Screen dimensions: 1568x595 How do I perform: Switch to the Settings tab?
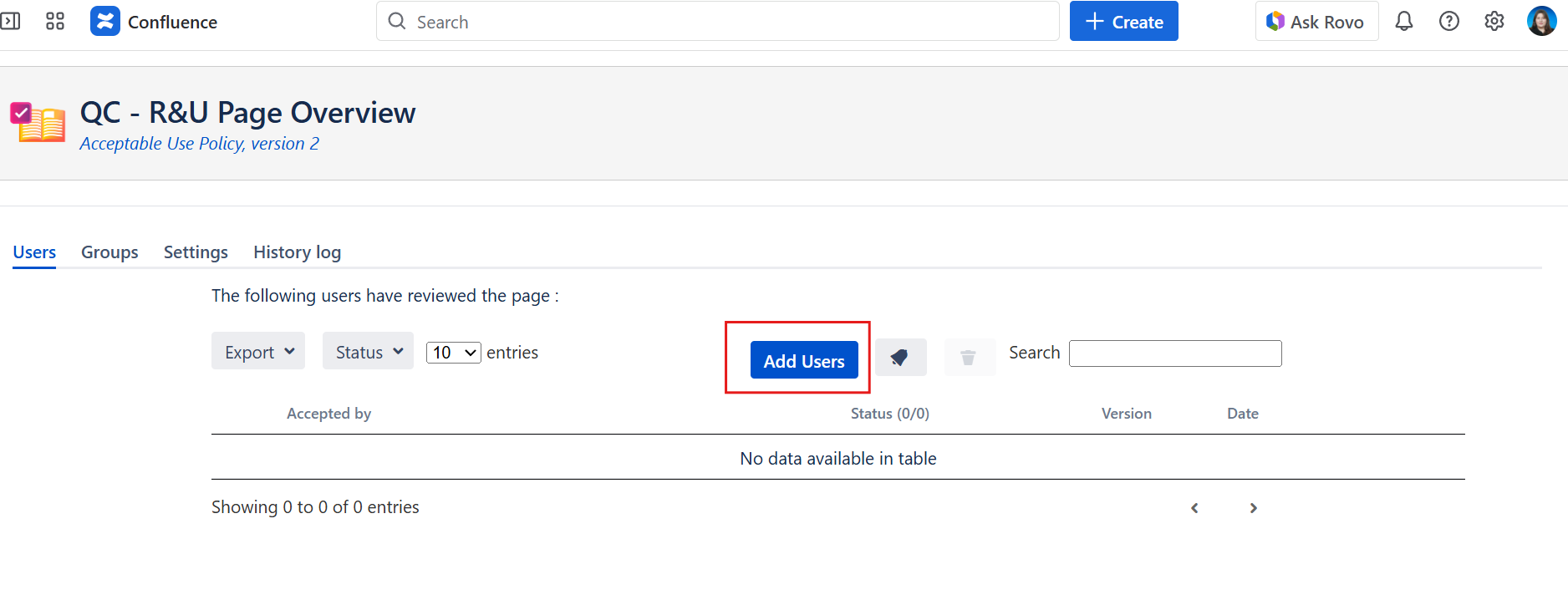(196, 252)
